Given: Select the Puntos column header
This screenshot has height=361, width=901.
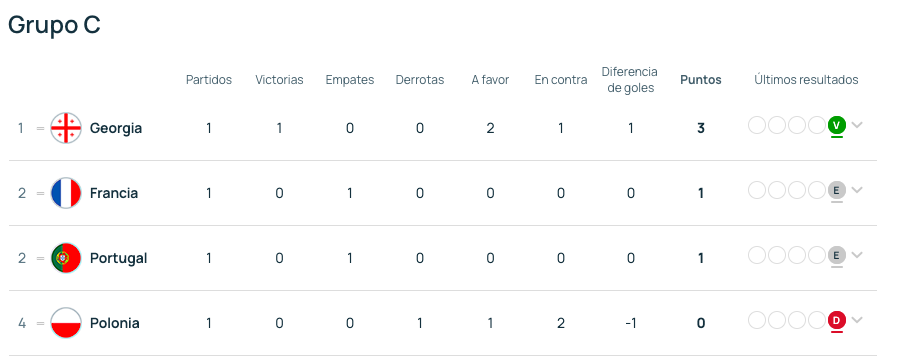Looking at the screenshot, I should click(x=700, y=80).
